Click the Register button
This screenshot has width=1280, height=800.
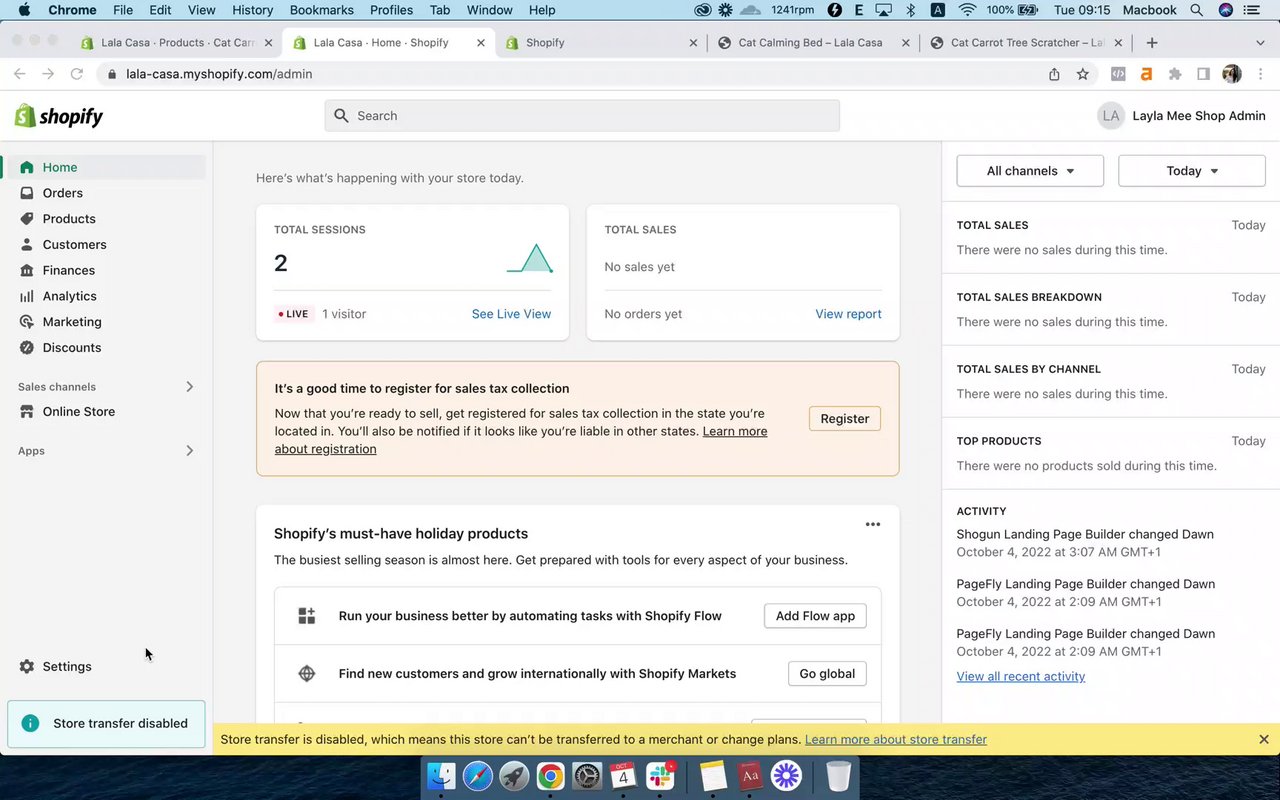point(845,419)
